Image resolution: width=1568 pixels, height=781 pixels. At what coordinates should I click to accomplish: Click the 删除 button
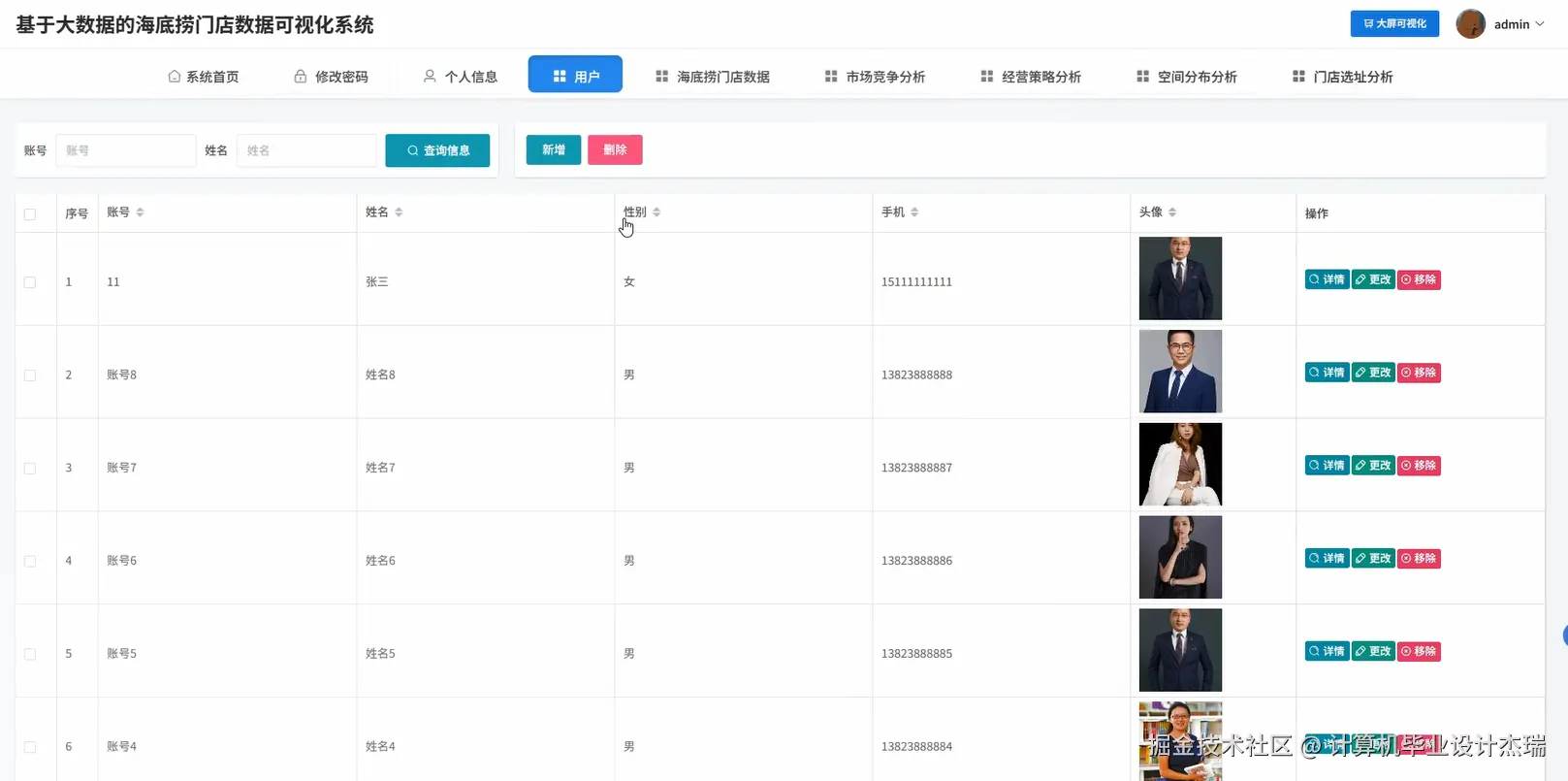[x=615, y=149]
